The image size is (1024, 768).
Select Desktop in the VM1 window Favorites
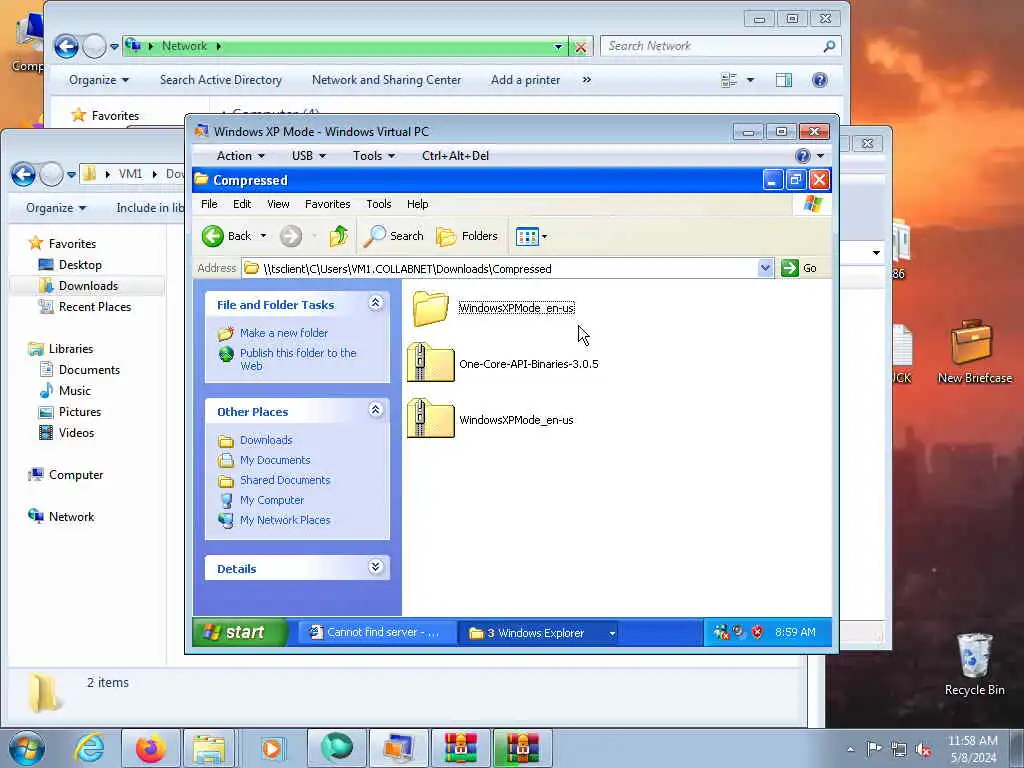click(x=80, y=264)
